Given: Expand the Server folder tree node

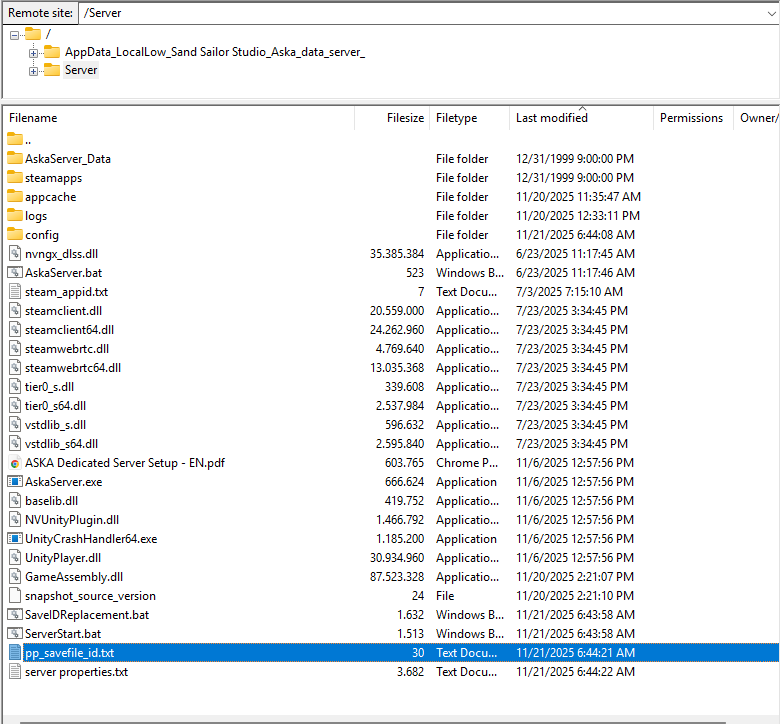Looking at the screenshot, I should [x=34, y=70].
